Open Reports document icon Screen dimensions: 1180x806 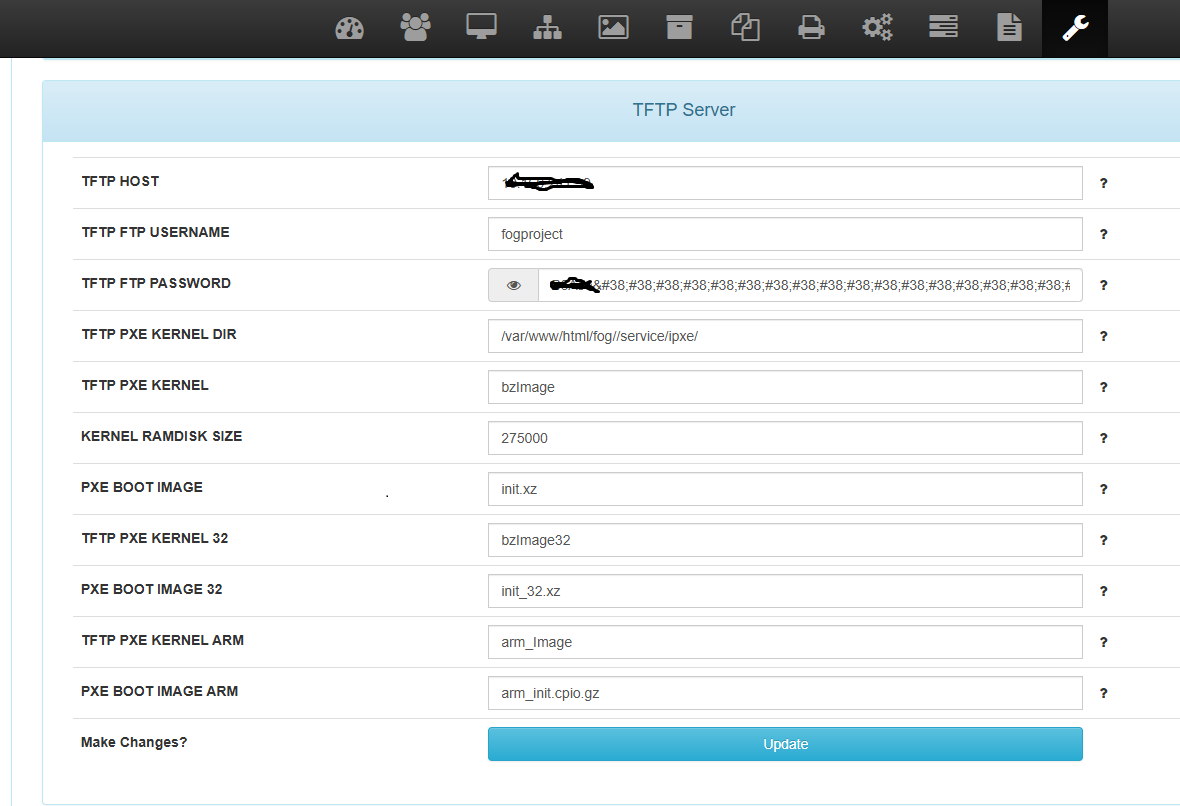1009,28
